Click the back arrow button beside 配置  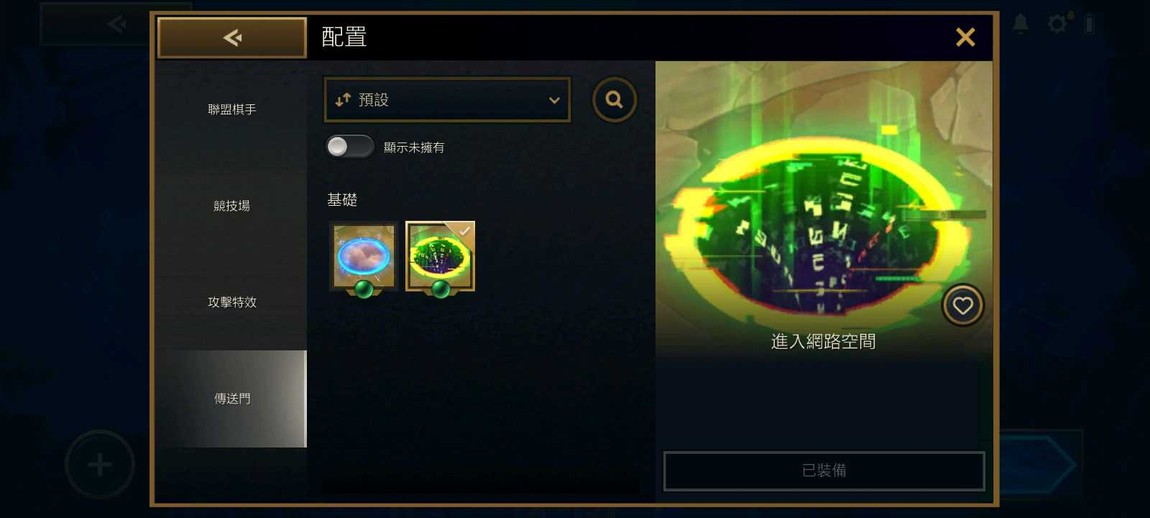[232, 38]
